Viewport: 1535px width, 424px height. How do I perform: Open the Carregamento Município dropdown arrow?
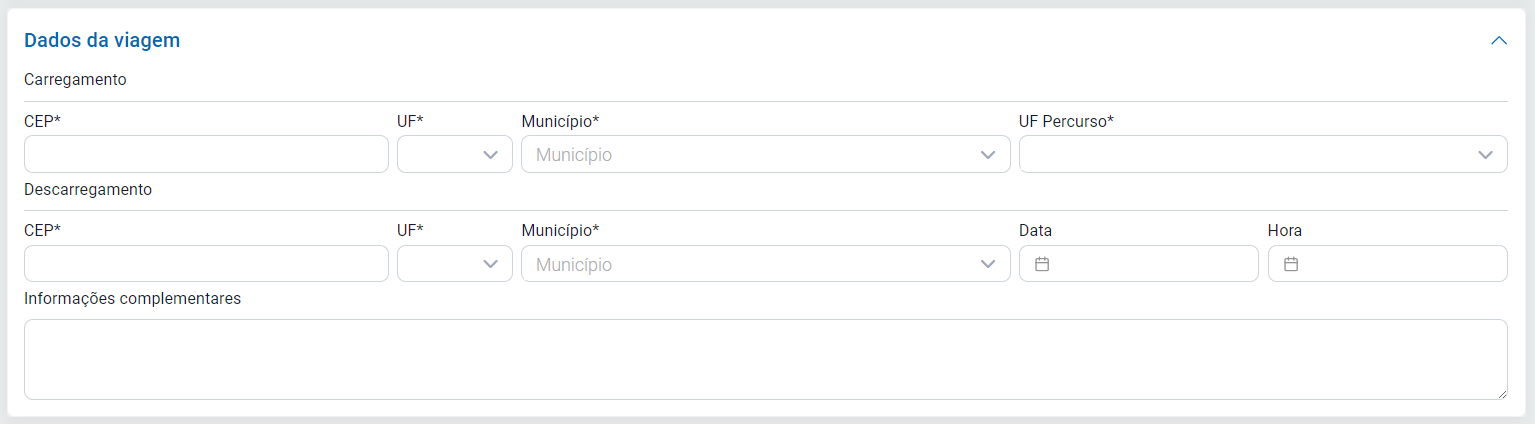[x=988, y=155]
